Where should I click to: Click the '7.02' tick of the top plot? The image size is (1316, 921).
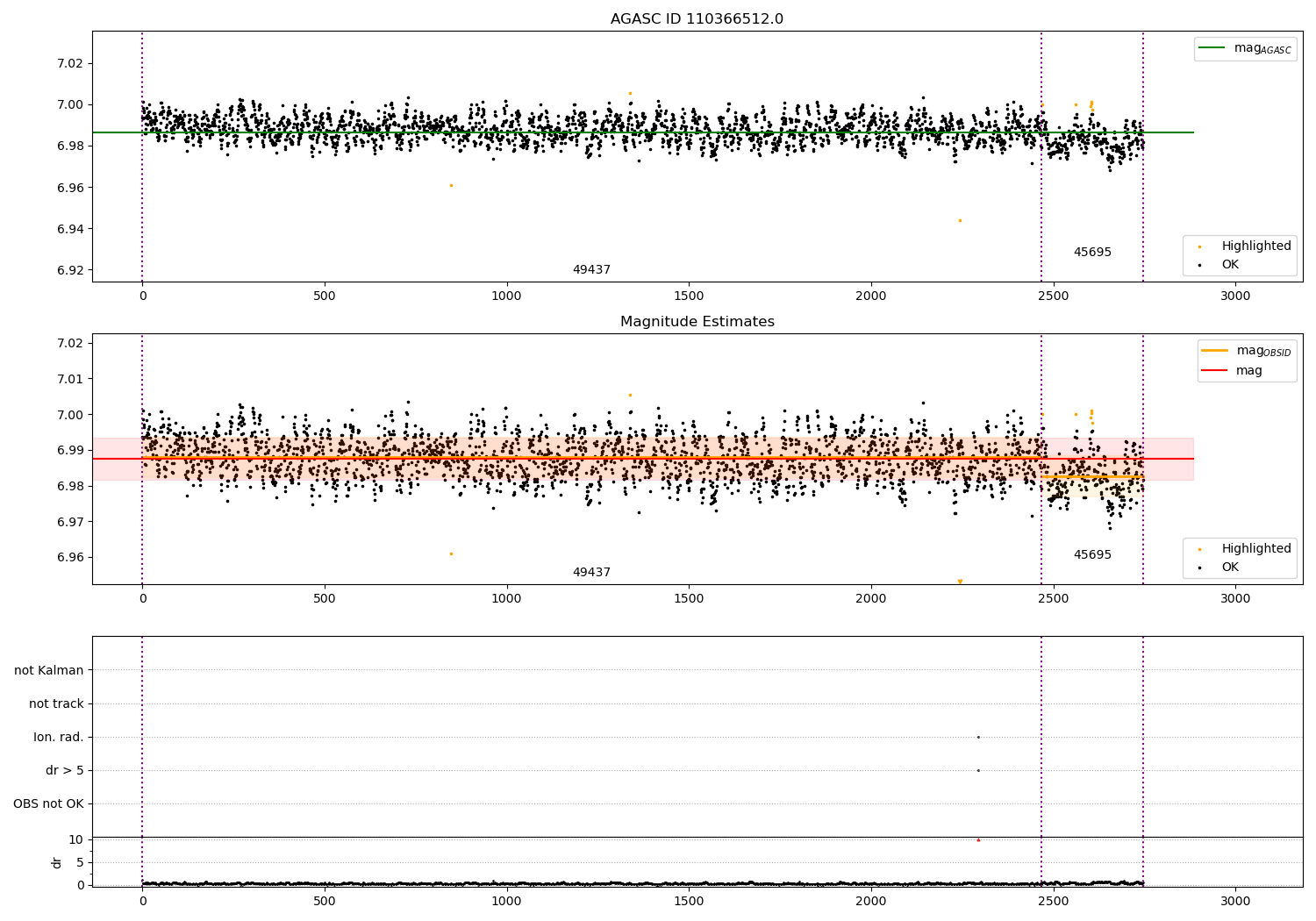[70, 63]
